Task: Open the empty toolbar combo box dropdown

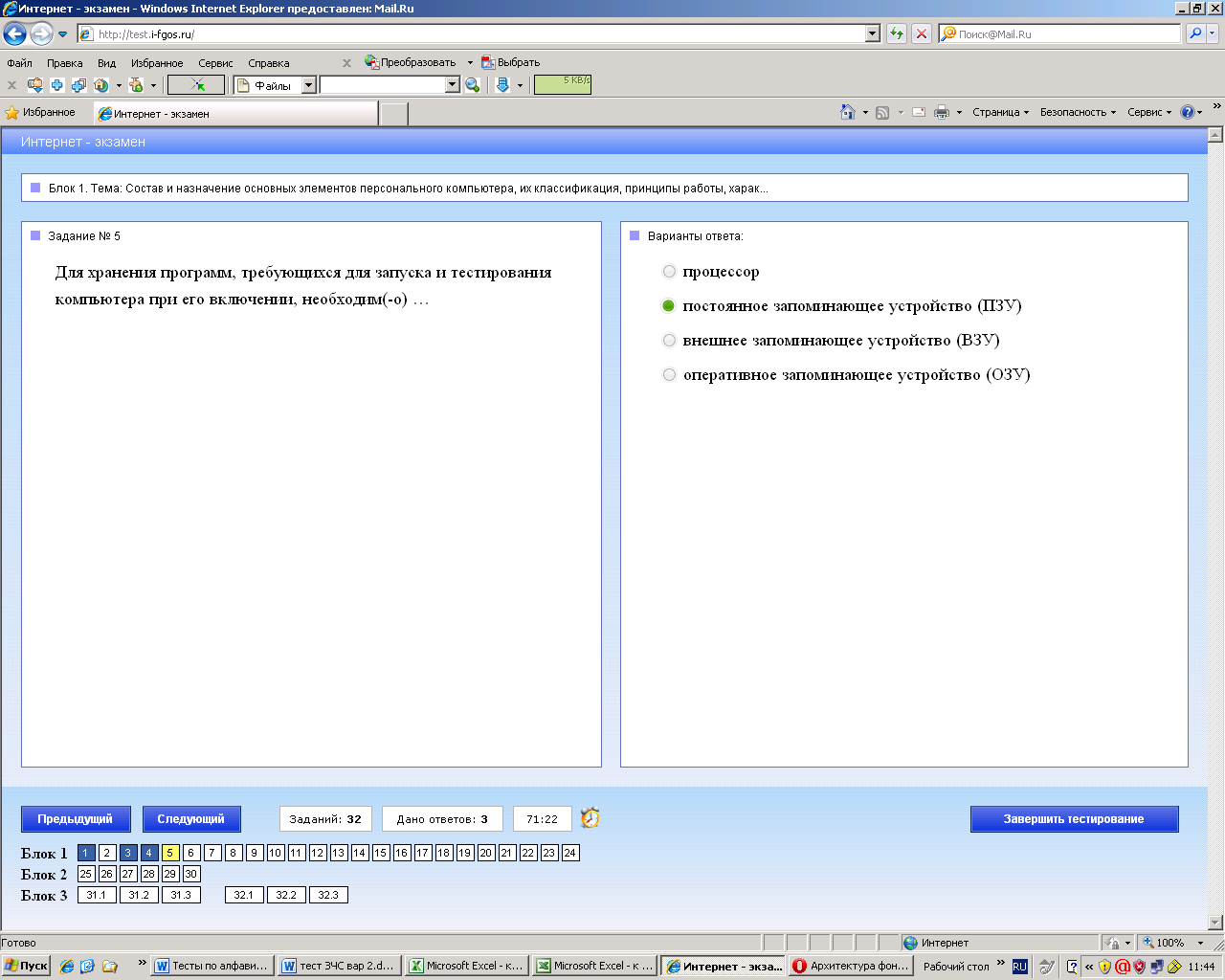Action: click(x=453, y=85)
